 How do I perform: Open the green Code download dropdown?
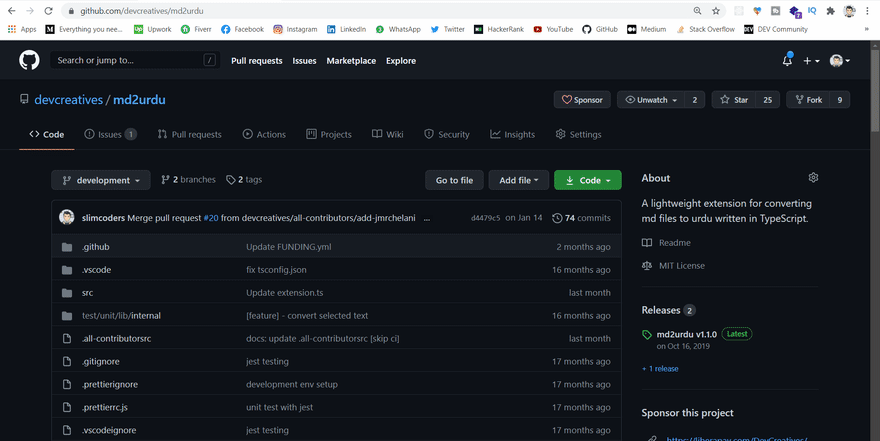tap(588, 180)
